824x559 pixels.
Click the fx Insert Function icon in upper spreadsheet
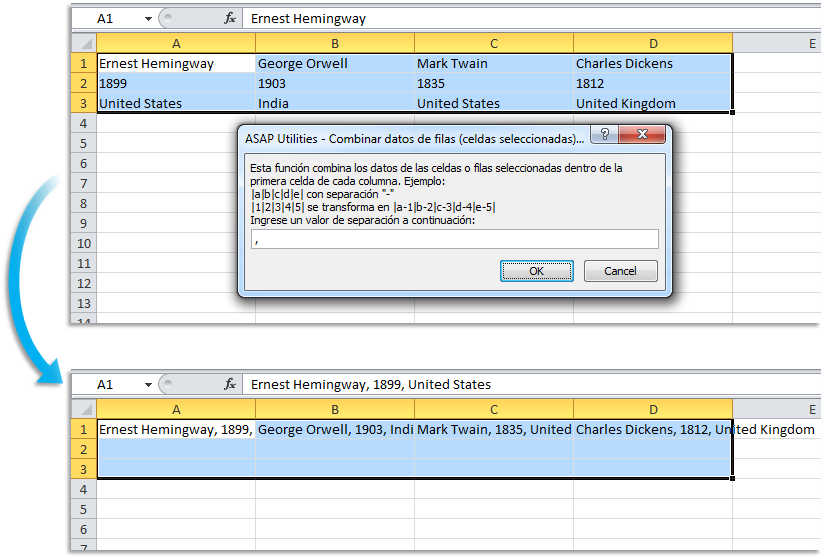point(230,18)
